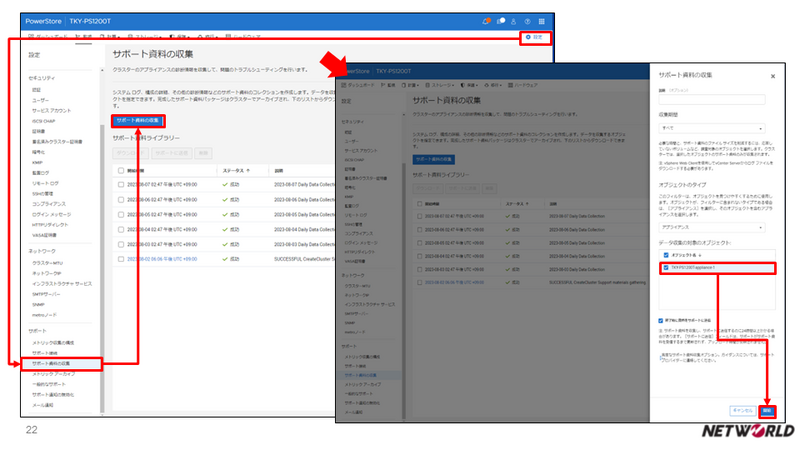800x450 pixels.
Task: Open the 収集期間 dropdown showing すべて
Action: (x=712, y=128)
